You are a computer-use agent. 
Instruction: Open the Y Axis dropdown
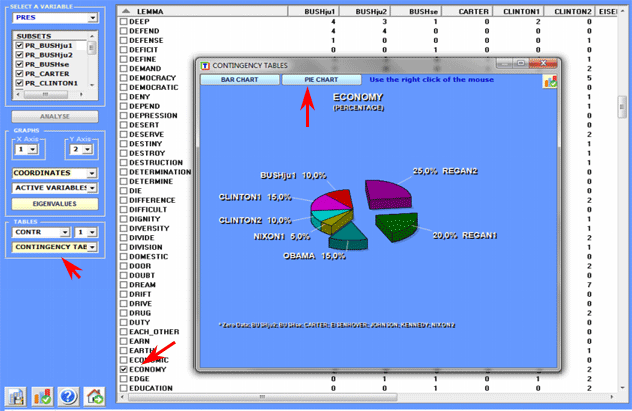87,149
